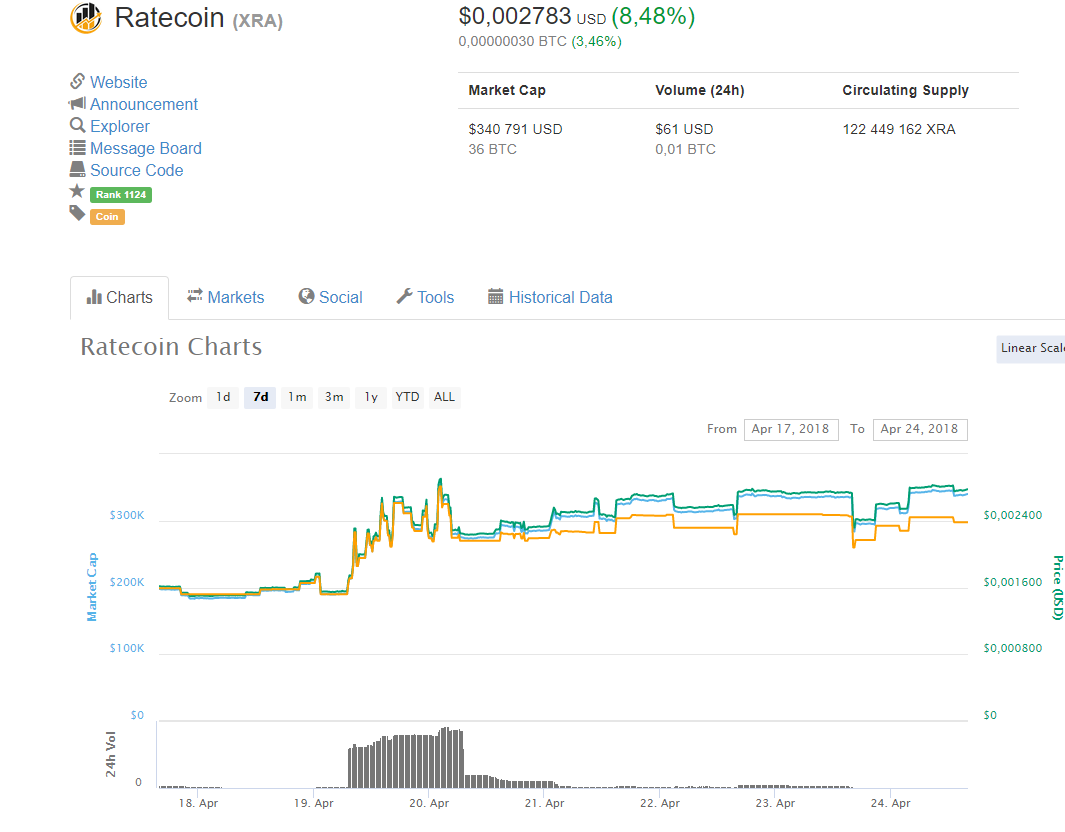Set chart zoom to 1m

tap(297, 397)
